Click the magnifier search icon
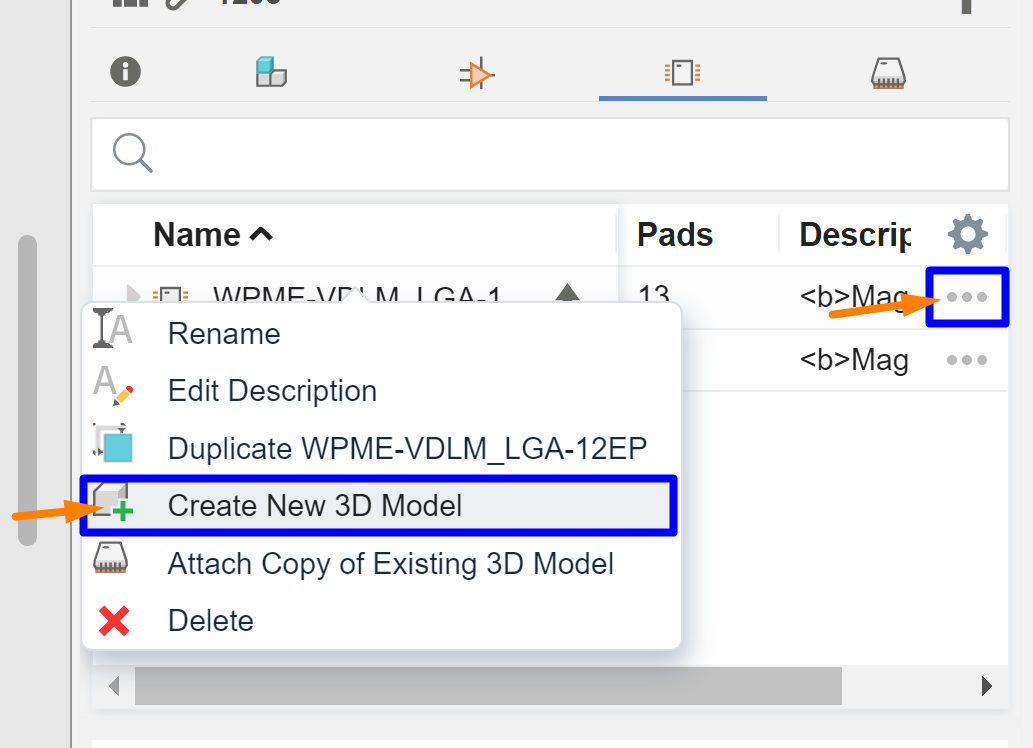 point(132,153)
